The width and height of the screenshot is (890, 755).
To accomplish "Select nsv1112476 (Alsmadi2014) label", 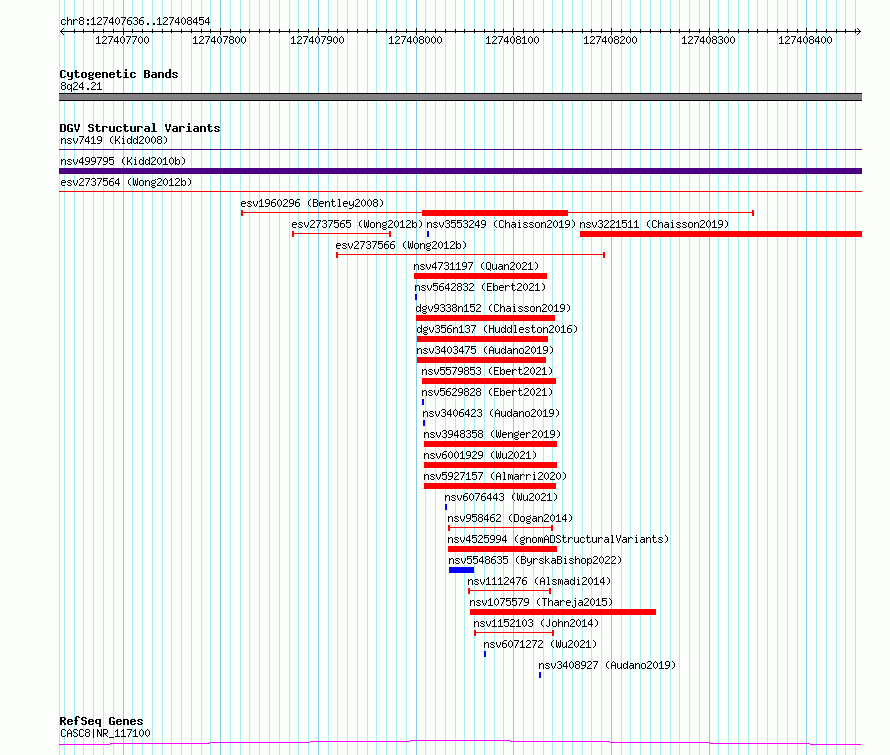I will coord(539,581).
